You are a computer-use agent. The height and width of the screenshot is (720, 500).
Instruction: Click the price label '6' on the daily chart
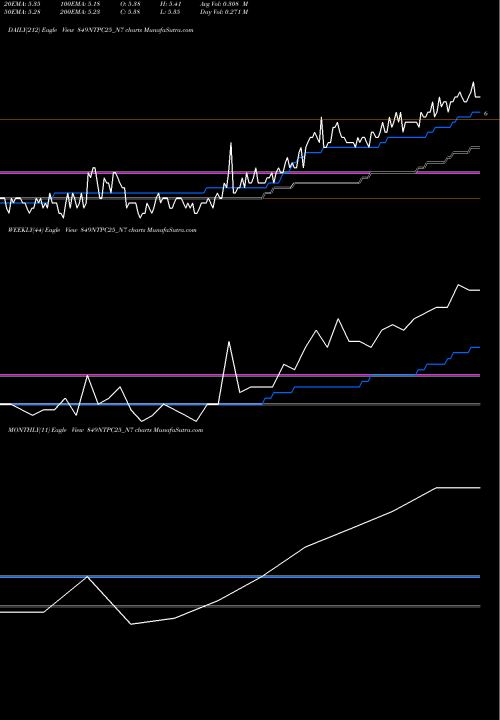click(x=486, y=113)
